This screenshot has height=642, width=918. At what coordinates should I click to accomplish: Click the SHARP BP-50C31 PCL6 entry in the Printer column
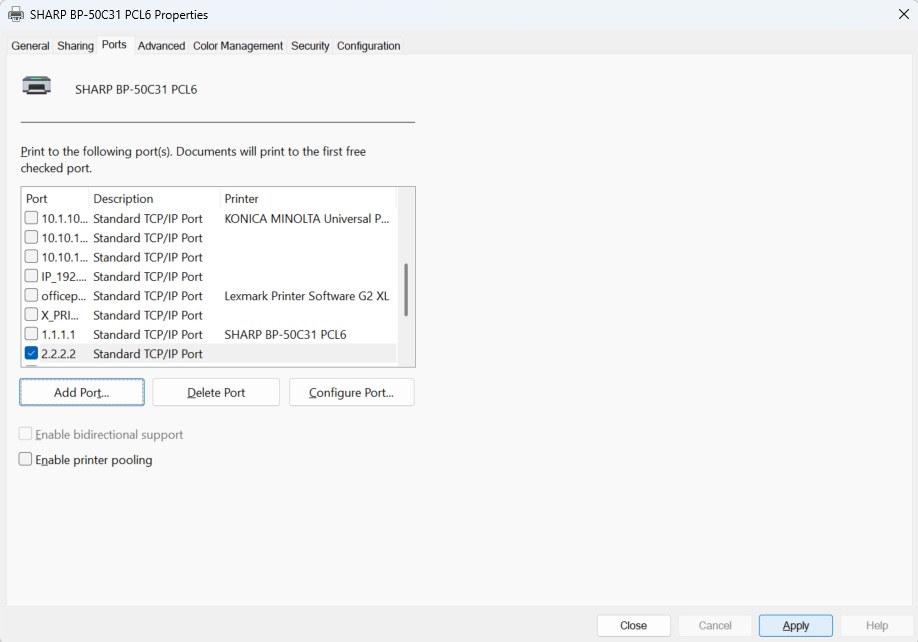tap(285, 334)
